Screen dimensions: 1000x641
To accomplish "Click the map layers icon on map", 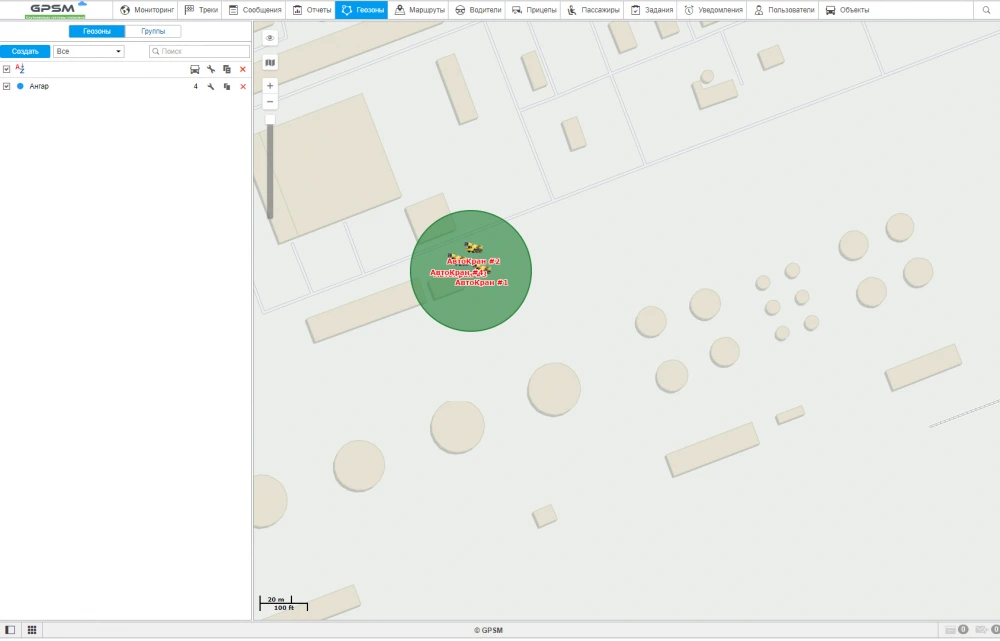I will (270, 62).
